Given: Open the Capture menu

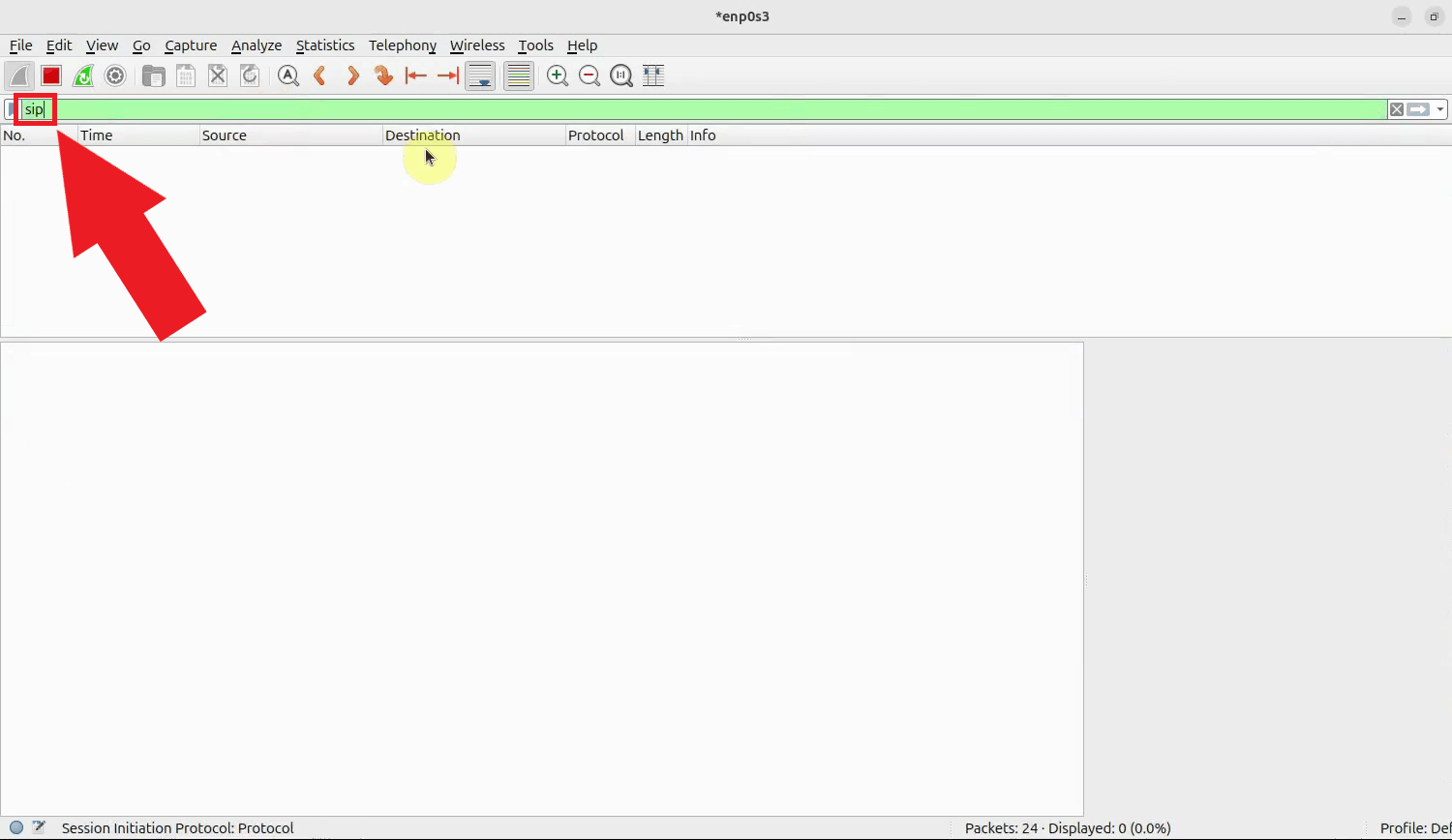Looking at the screenshot, I should point(191,45).
